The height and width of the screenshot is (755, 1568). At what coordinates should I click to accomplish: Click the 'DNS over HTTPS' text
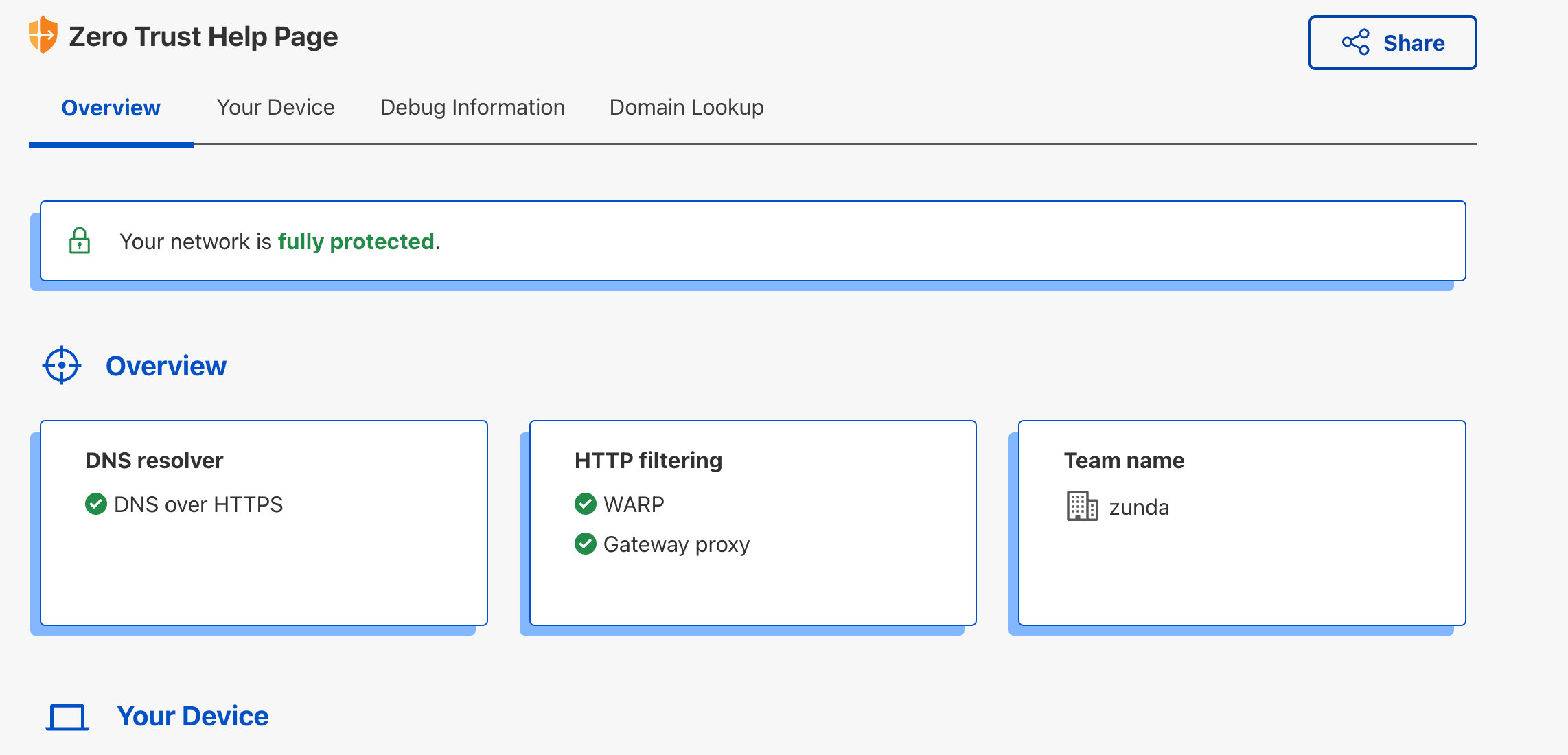pyautogui.click(x=198, y=504)
